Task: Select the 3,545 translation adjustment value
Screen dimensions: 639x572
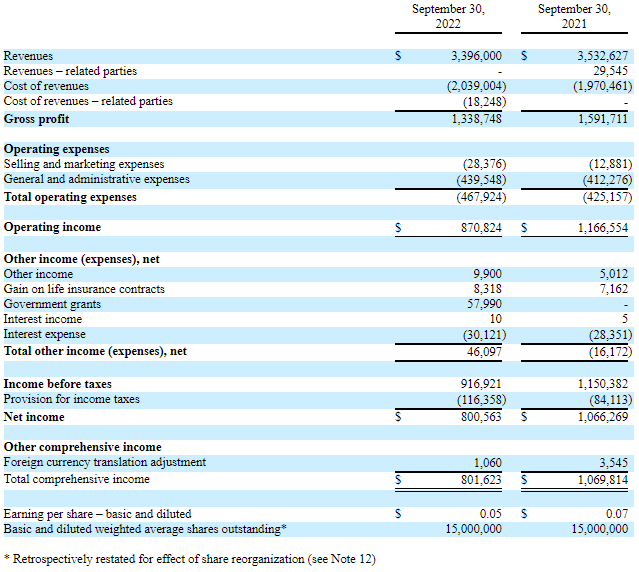Action: pyautogui.click(x=614, y=463)
